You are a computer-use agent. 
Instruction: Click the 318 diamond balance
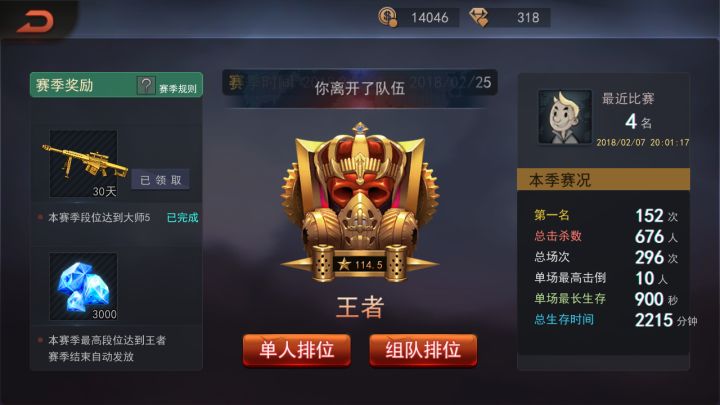528,18
